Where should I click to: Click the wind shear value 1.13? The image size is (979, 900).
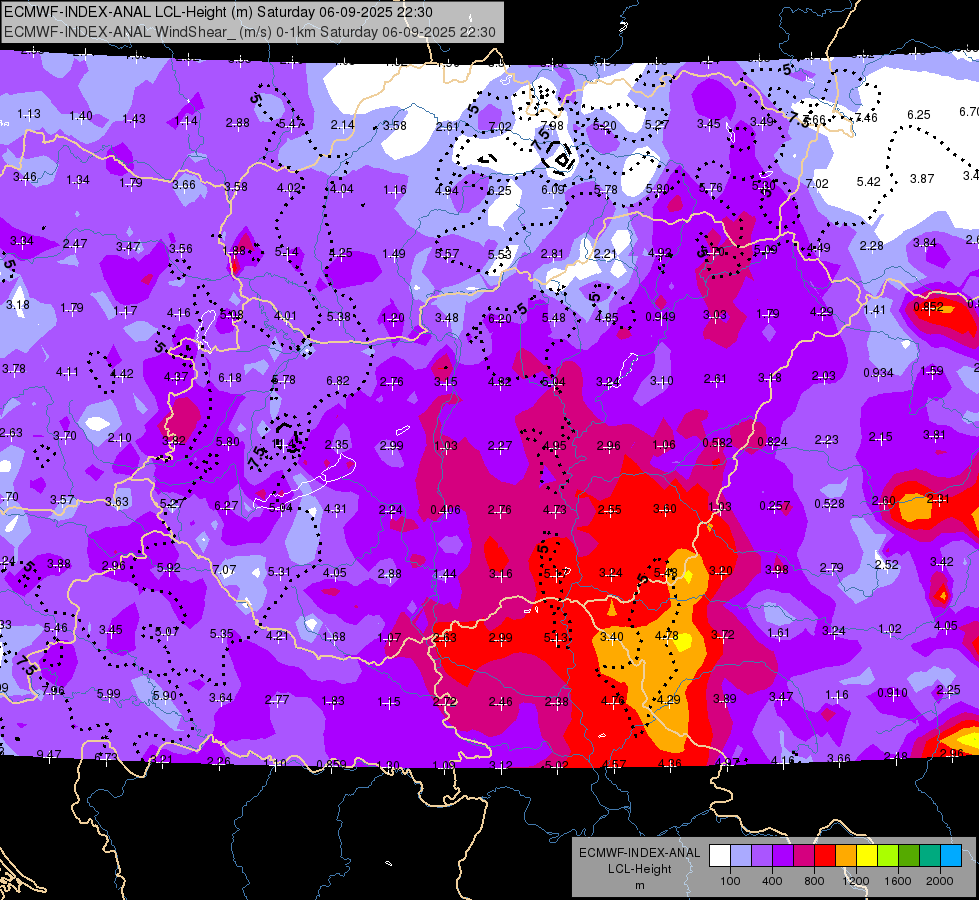29,114
